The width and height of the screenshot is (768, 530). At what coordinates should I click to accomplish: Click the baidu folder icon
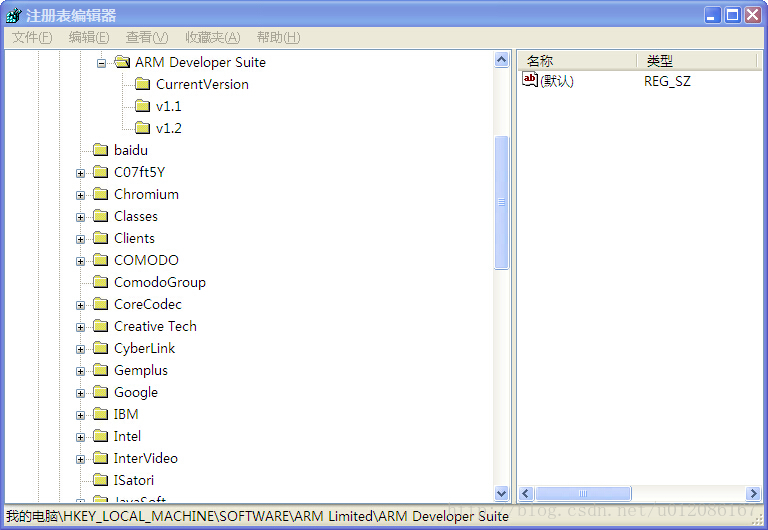pyautogui.click(x=100, y=150)
